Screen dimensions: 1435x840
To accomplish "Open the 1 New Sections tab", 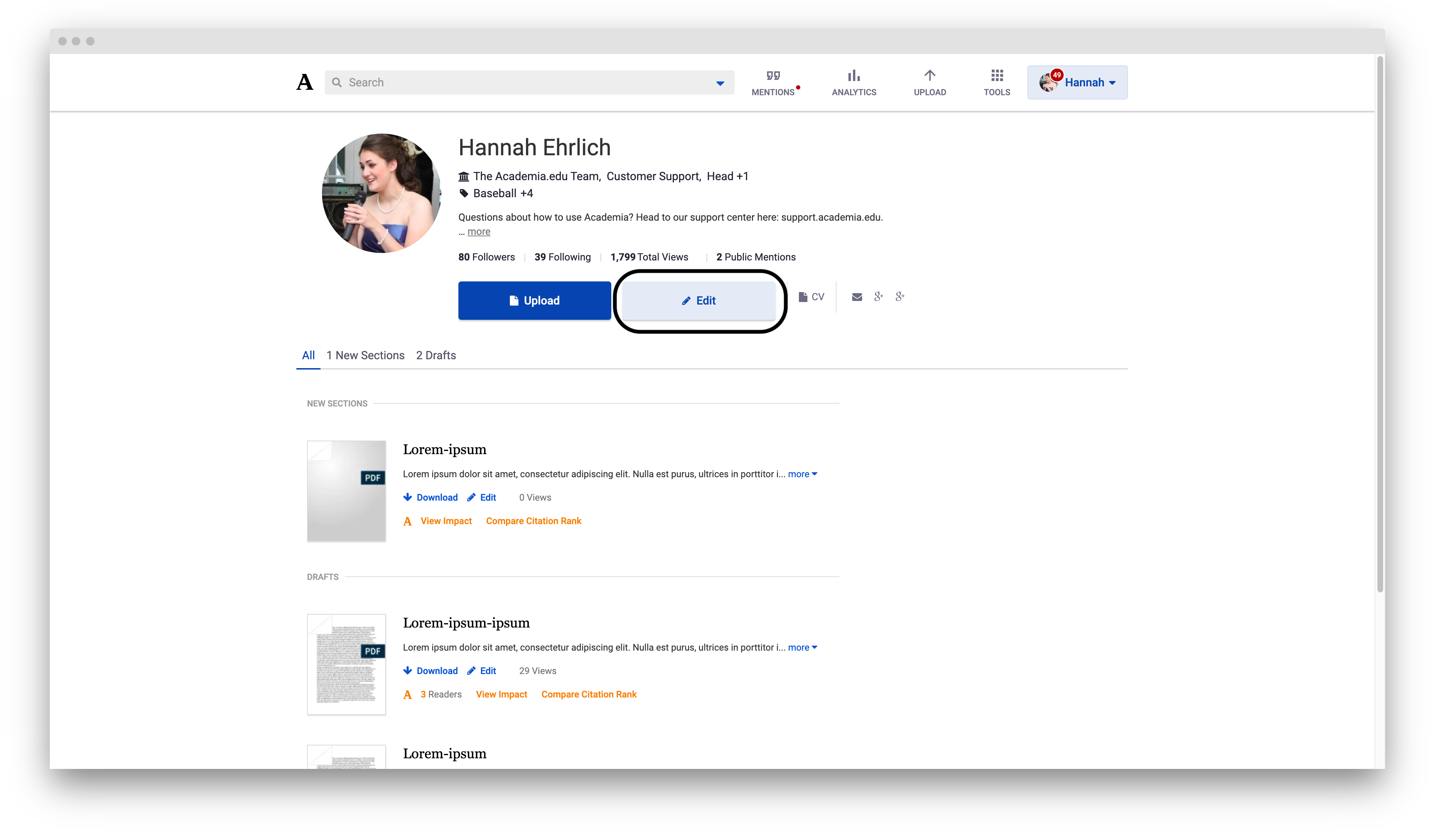I will click(366, 355).
